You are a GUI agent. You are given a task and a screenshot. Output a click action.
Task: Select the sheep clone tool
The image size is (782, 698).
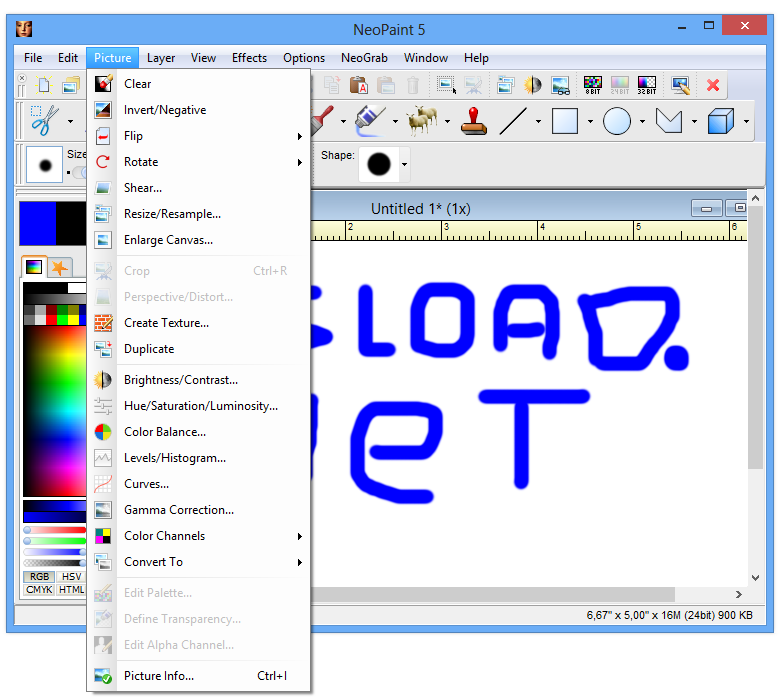tap(422, 121)
